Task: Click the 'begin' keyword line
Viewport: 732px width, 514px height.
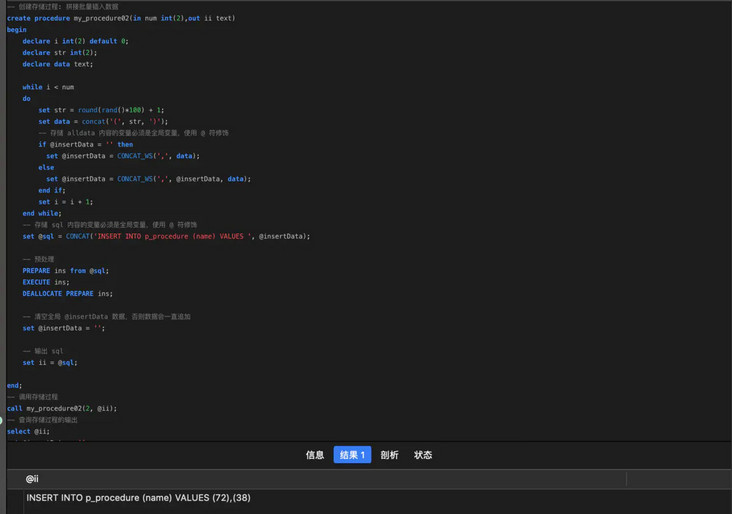Action: pos(17,29)
